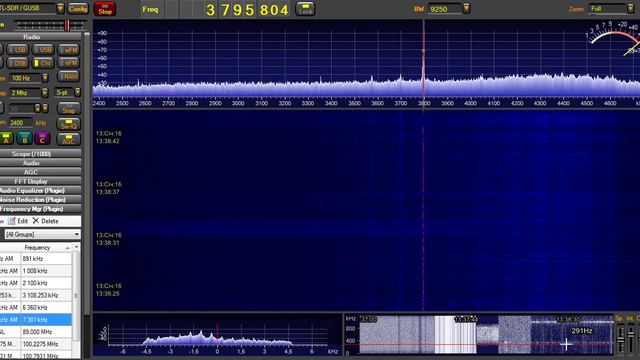Click the stepper up arrow below sample rate
Screen dimensions: 640x360
coord(38,108)
